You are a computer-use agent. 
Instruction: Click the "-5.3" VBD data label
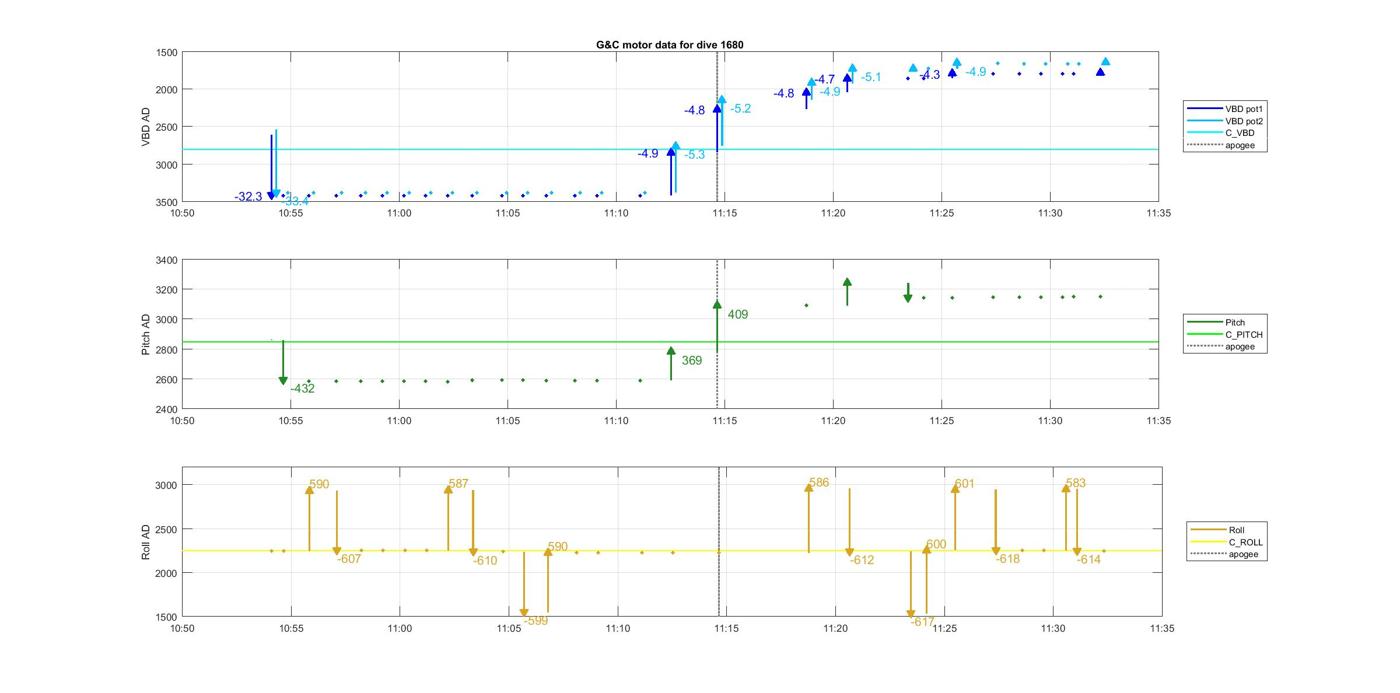pyautogui.click(x=694, y=155)
